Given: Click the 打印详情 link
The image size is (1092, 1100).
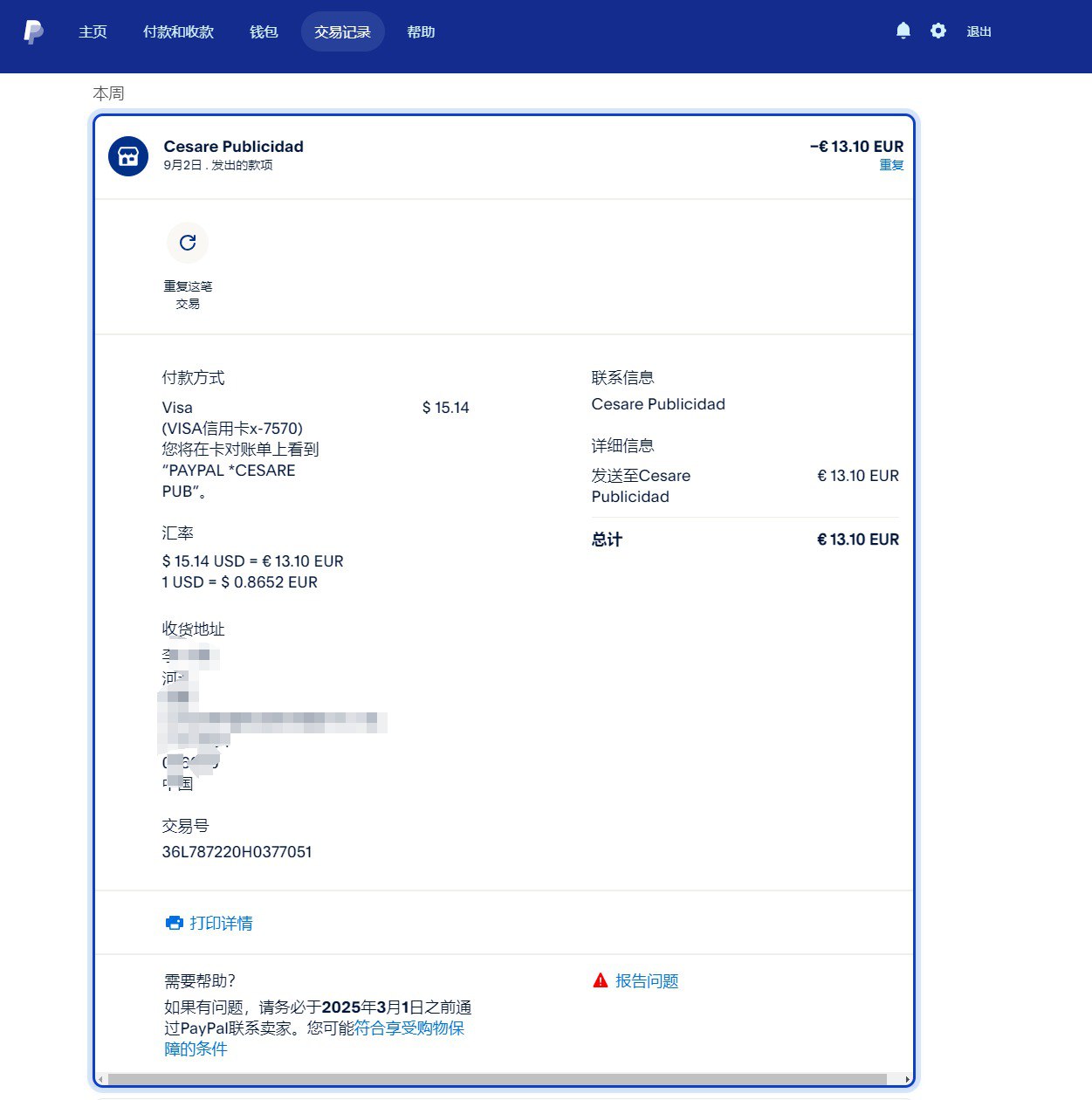Looking at the screenshot, I should coord(221,923).
